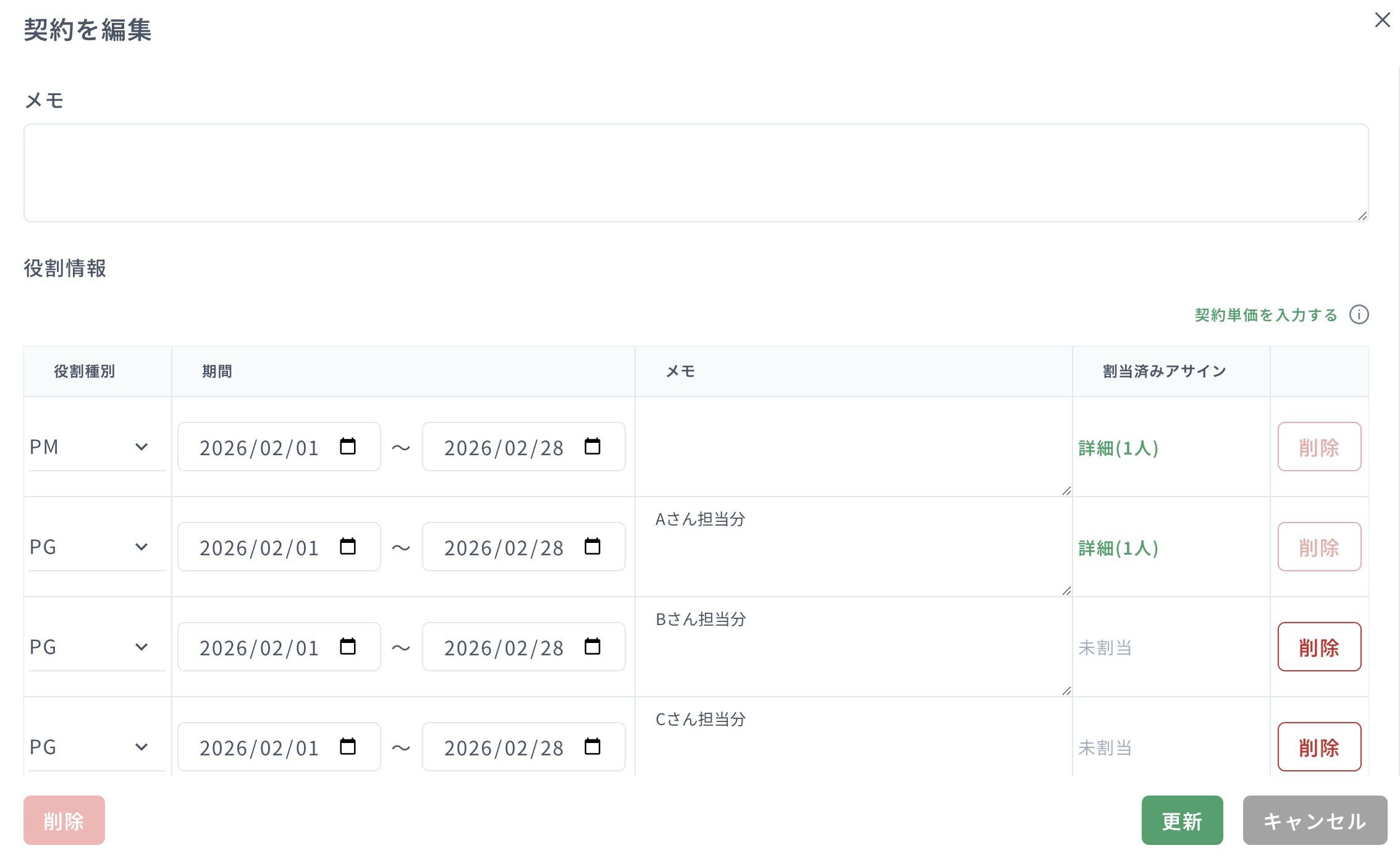Viewport: 1400px width, 861px height.
Task: Click the 契約単価を入力する link
Action: (x=1266, y=315)
